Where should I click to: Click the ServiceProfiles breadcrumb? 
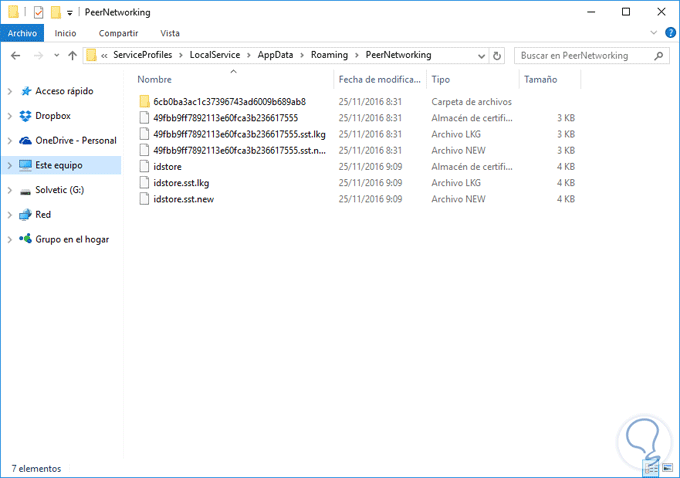point(143,55)
